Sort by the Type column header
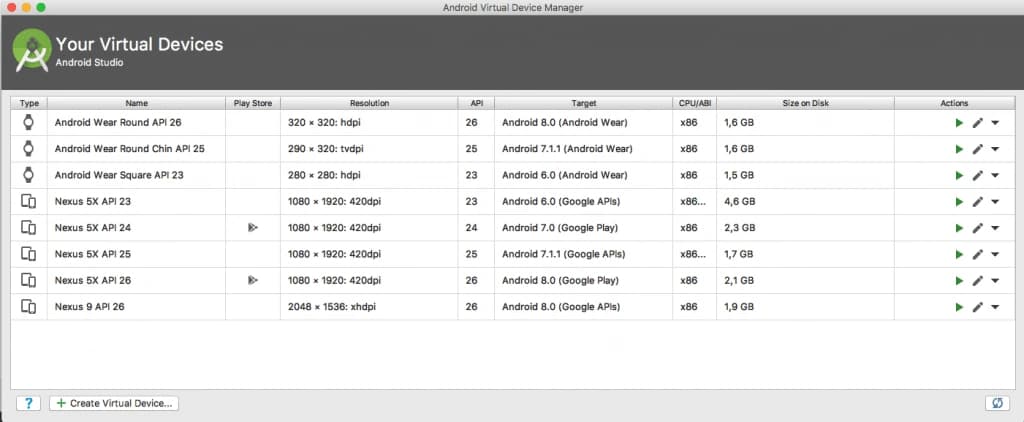Viewport: 1024px width, 422px height. point(29,103)
